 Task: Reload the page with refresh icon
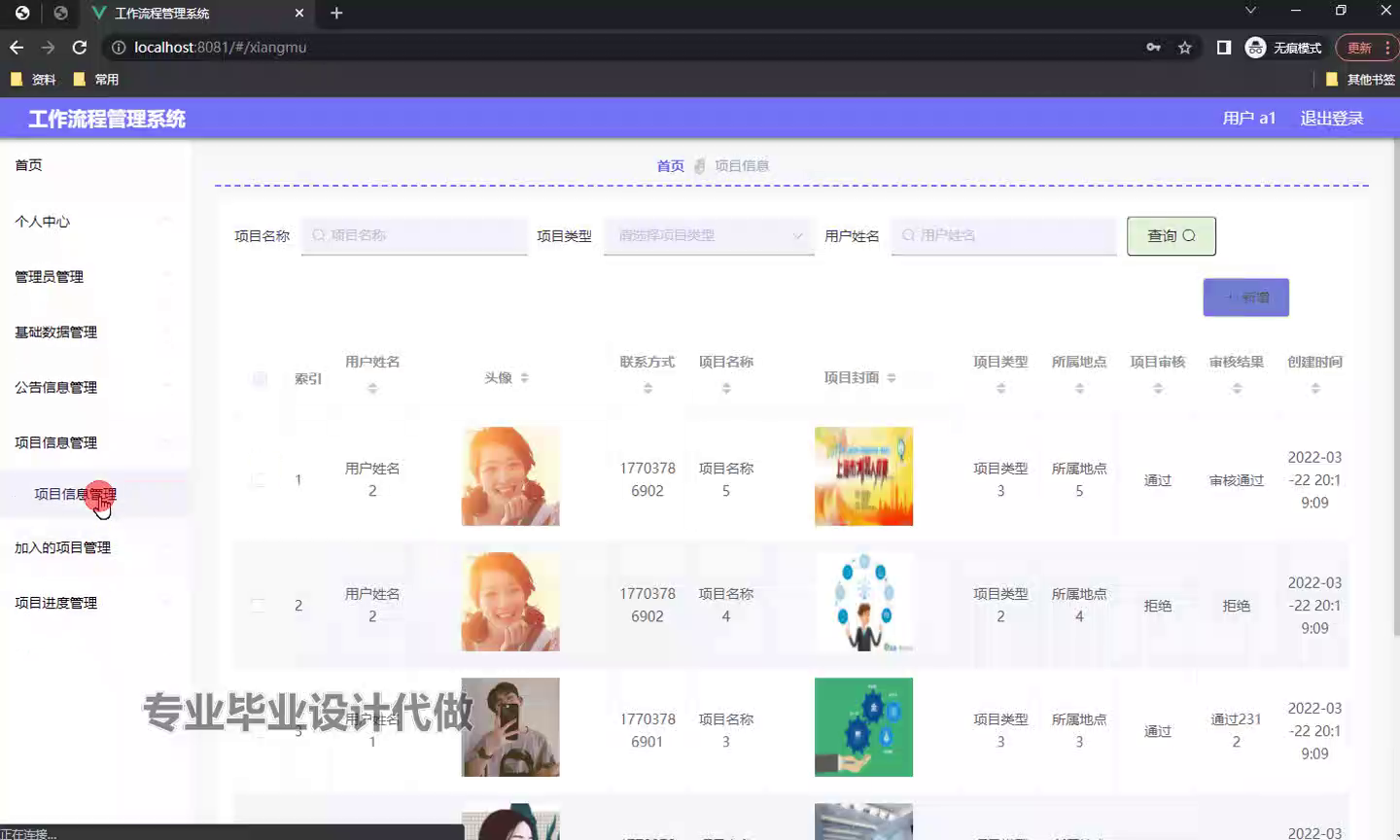coord(80,47)
